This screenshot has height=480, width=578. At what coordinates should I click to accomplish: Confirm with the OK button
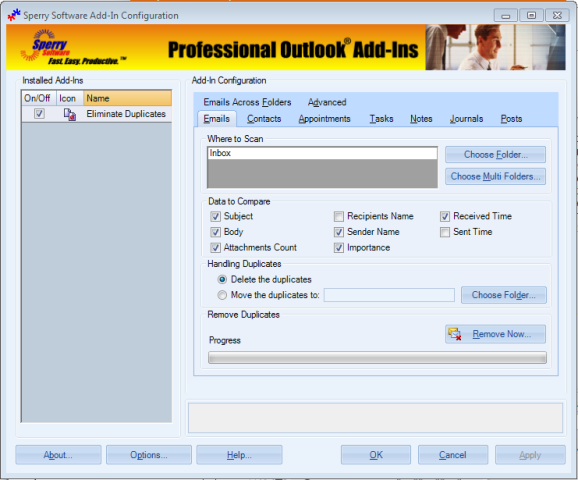click(376, 455)
